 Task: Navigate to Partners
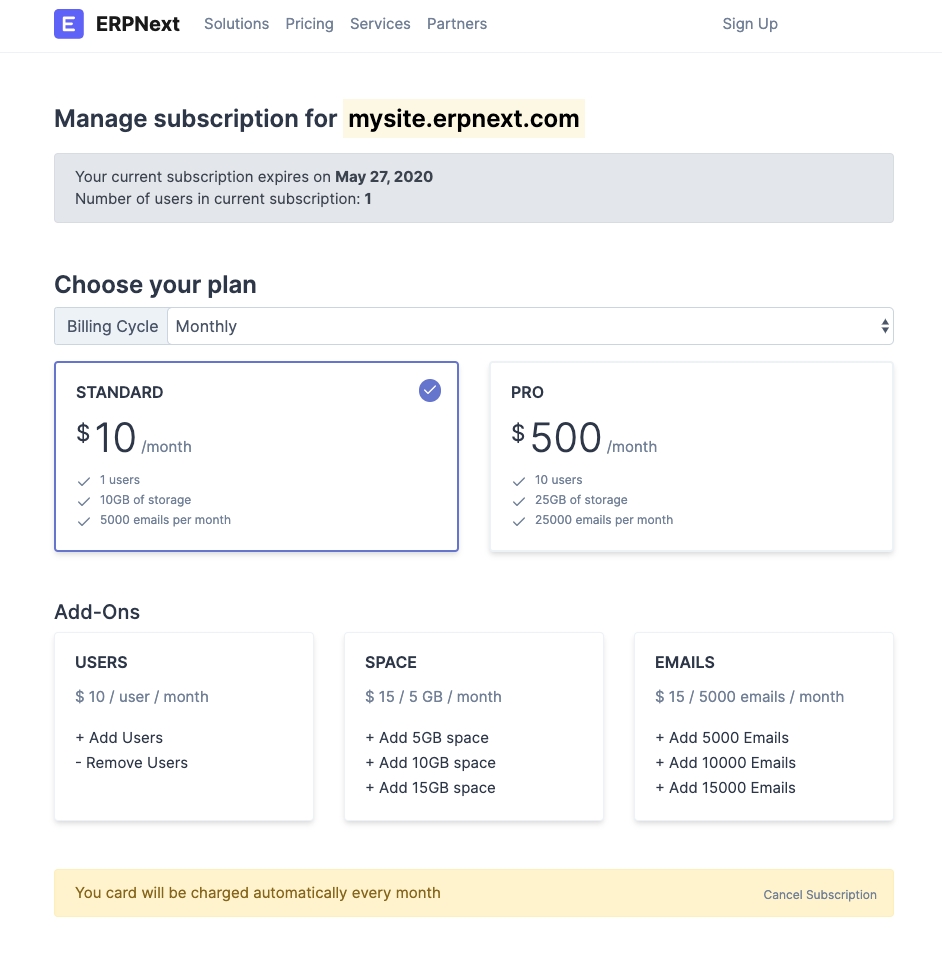tap(457, 24)
